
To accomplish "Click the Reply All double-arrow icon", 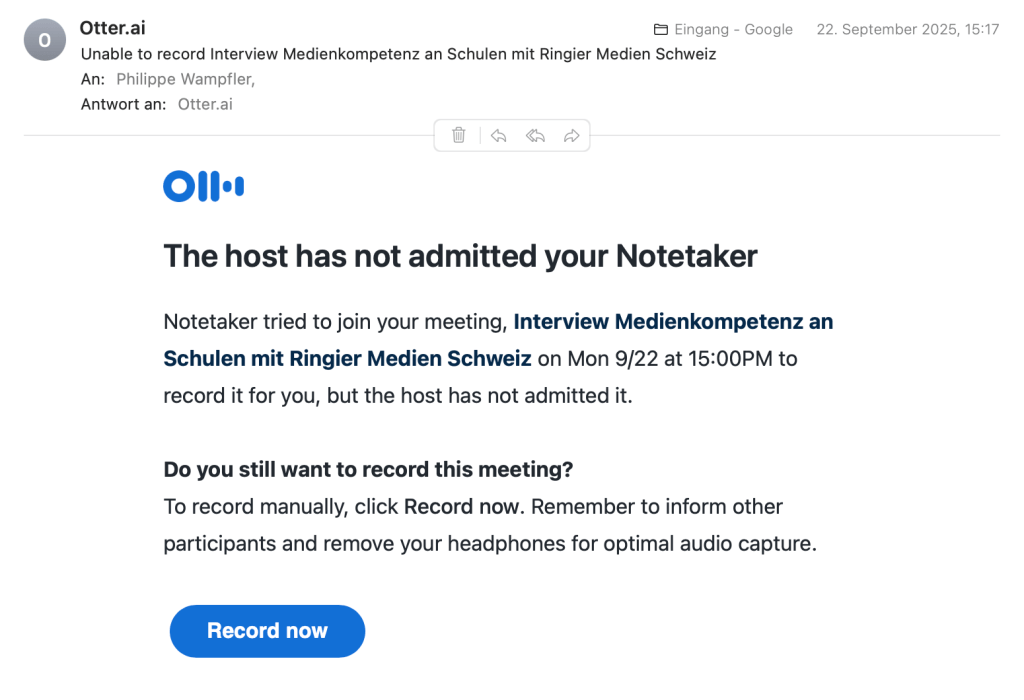I will coord(535,135).
